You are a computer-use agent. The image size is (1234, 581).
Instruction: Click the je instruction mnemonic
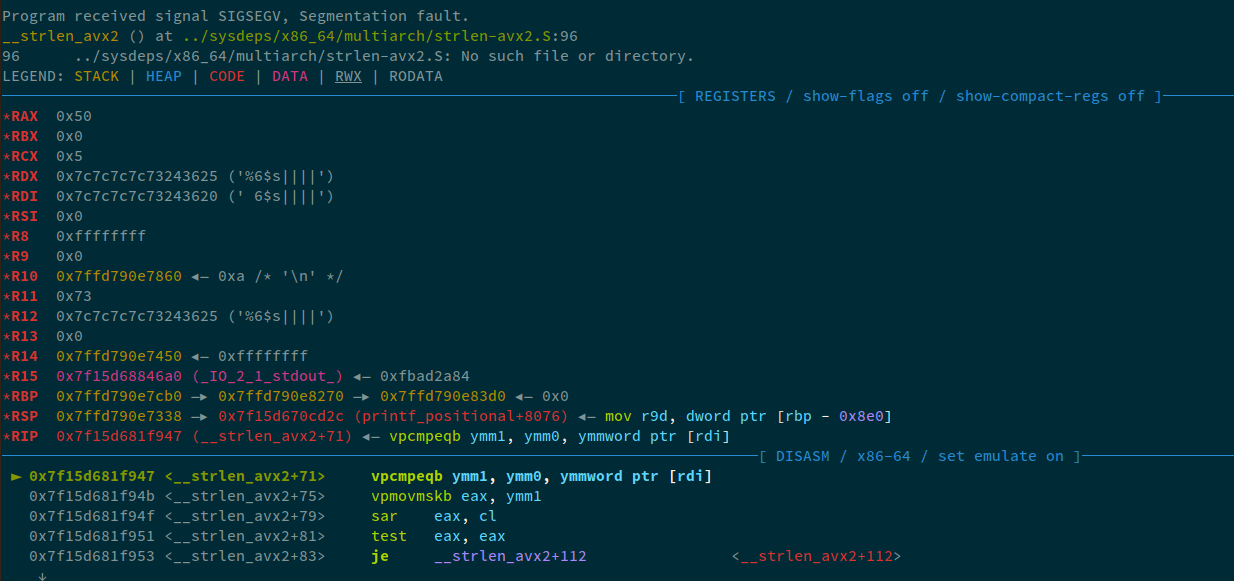tap(380, 556)
